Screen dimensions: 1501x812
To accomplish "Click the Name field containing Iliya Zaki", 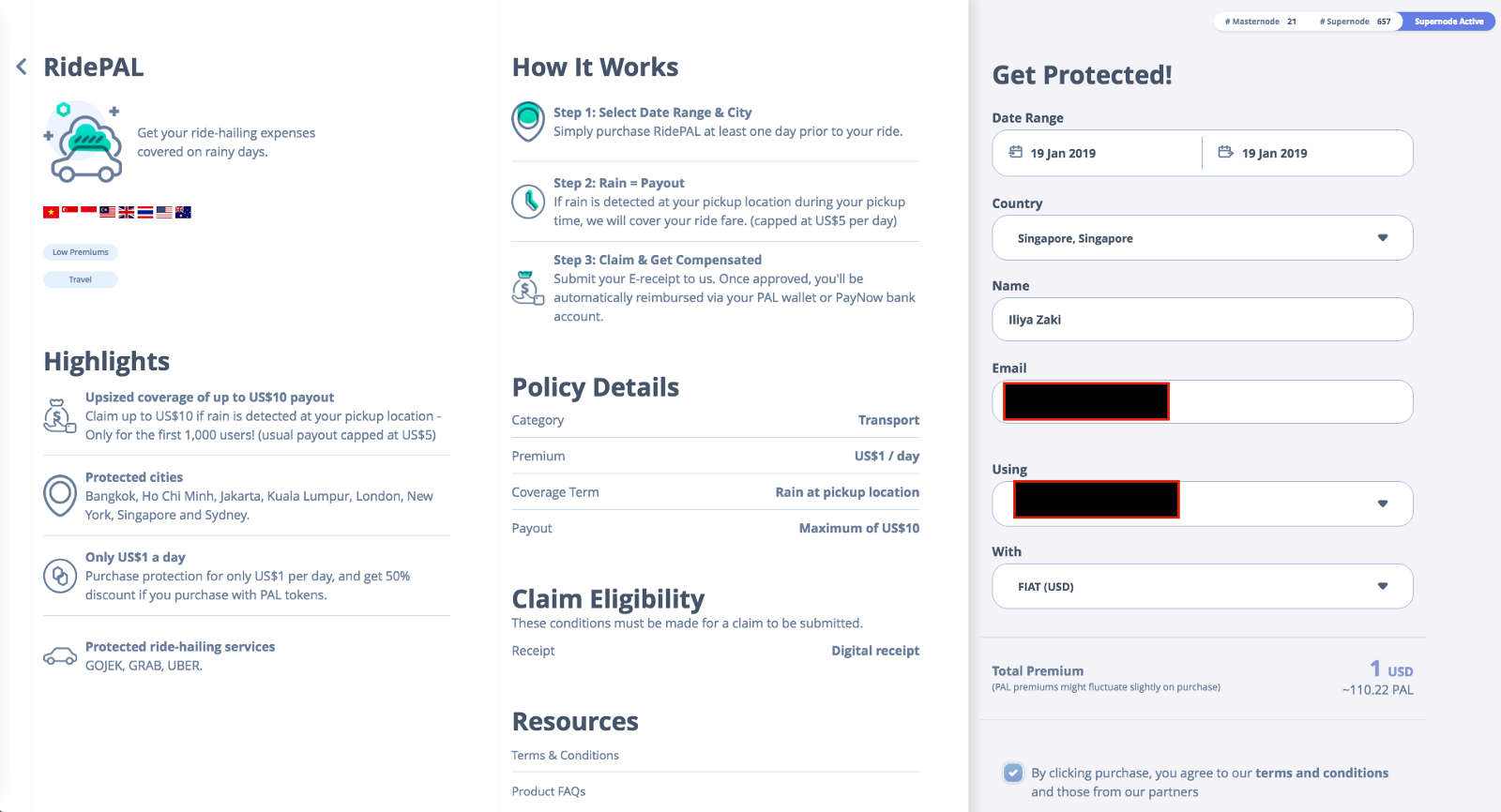I will (1202, 320).
